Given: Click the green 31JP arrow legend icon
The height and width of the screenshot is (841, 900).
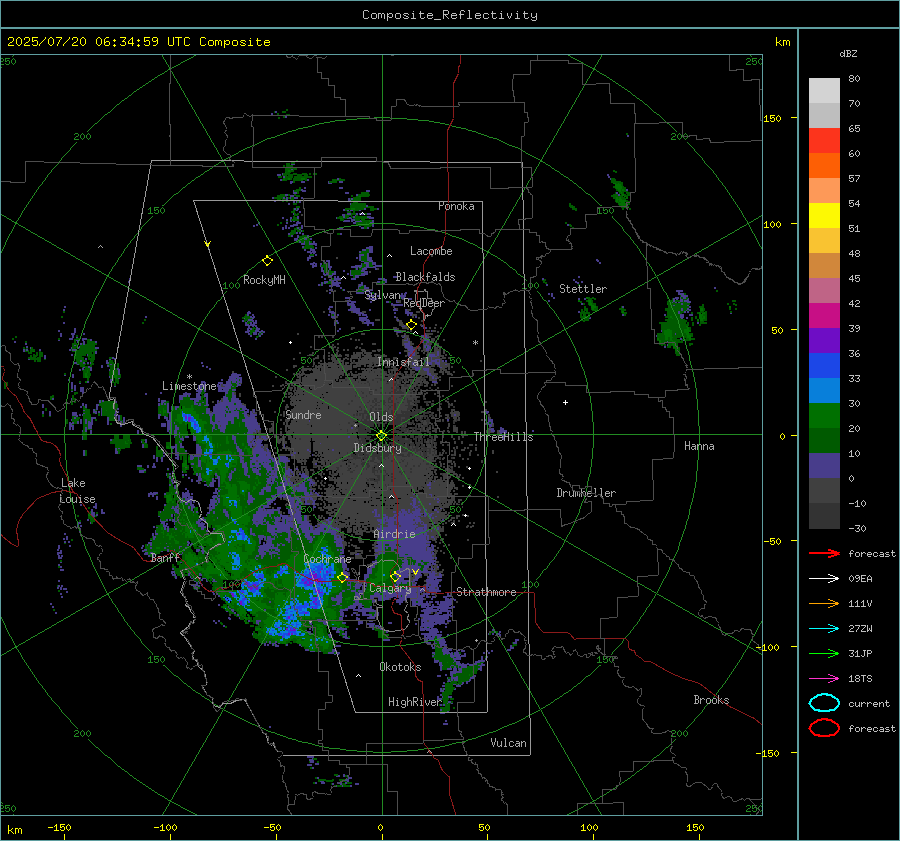Looking at the screenshot, I should (824, 653).
